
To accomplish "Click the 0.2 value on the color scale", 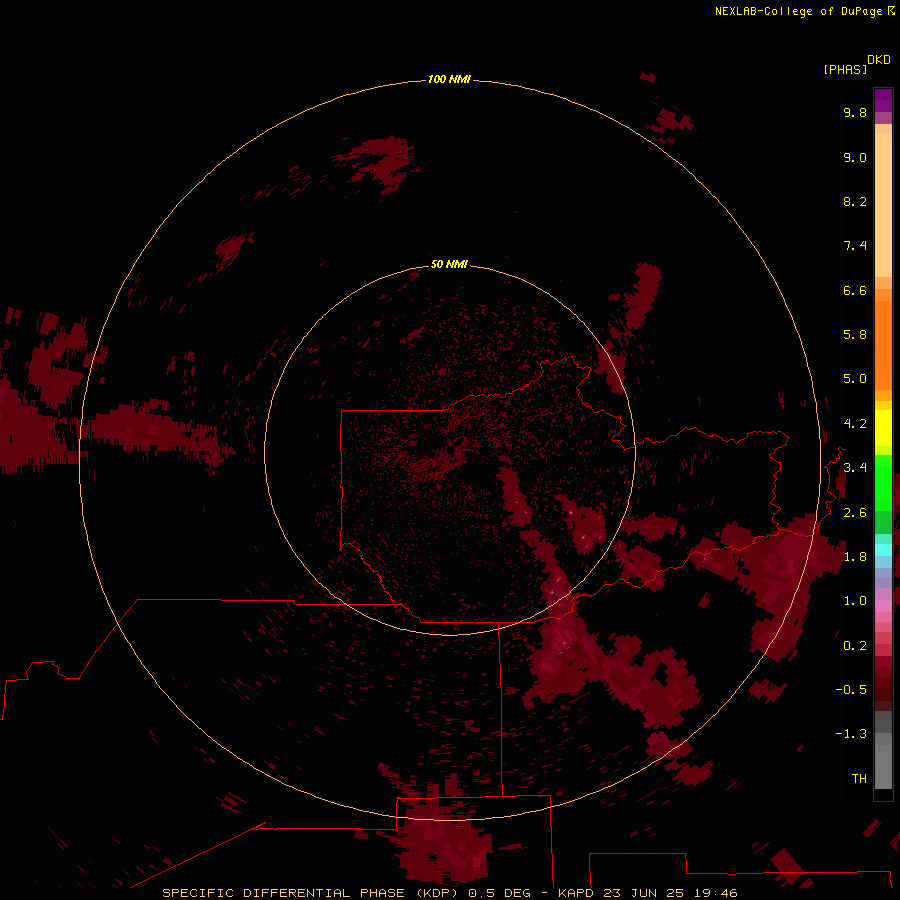I will tap(855, 646).
